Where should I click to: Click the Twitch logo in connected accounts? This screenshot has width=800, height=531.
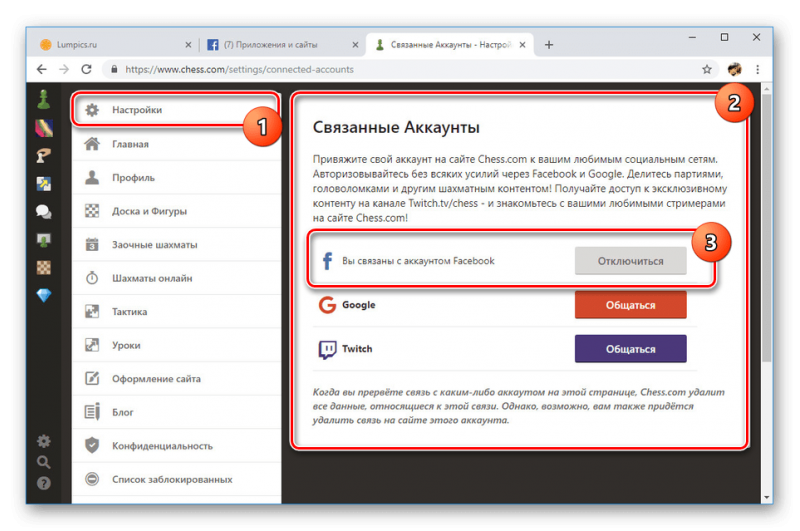point(327,349)
